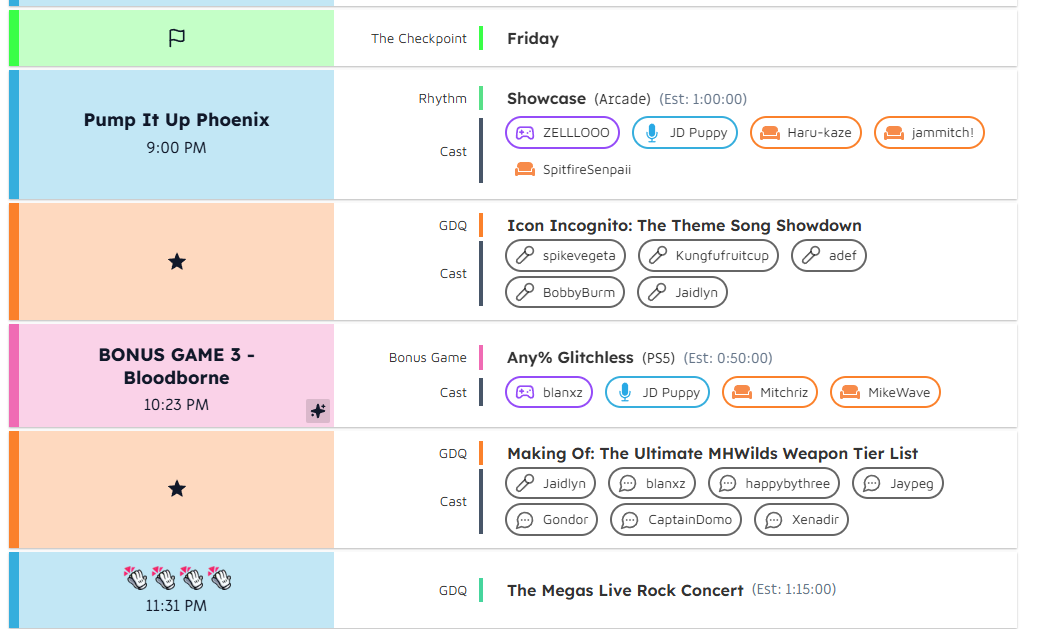The width and height of the screenshot is (1059, 629).
Task: Click the Pump It Up Phoenix title
Action: click(176, 120)
